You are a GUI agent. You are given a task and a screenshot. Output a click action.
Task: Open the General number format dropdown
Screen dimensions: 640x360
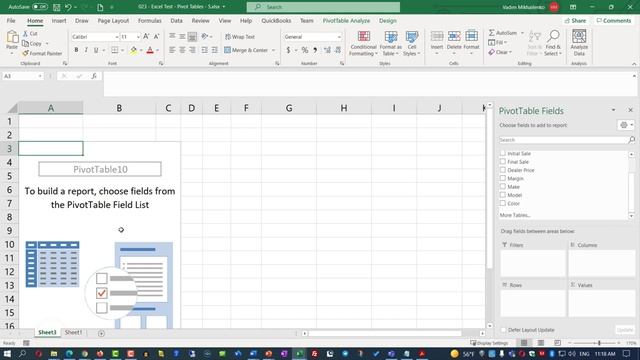pyautogui.click(x=339, y=37)
